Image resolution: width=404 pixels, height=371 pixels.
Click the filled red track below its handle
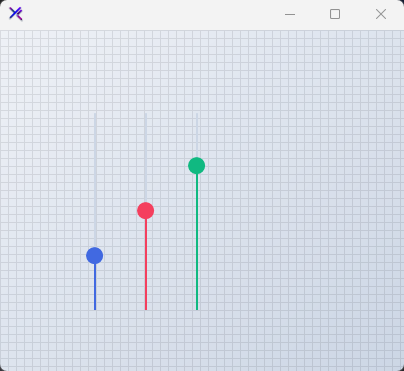point(146,264)
